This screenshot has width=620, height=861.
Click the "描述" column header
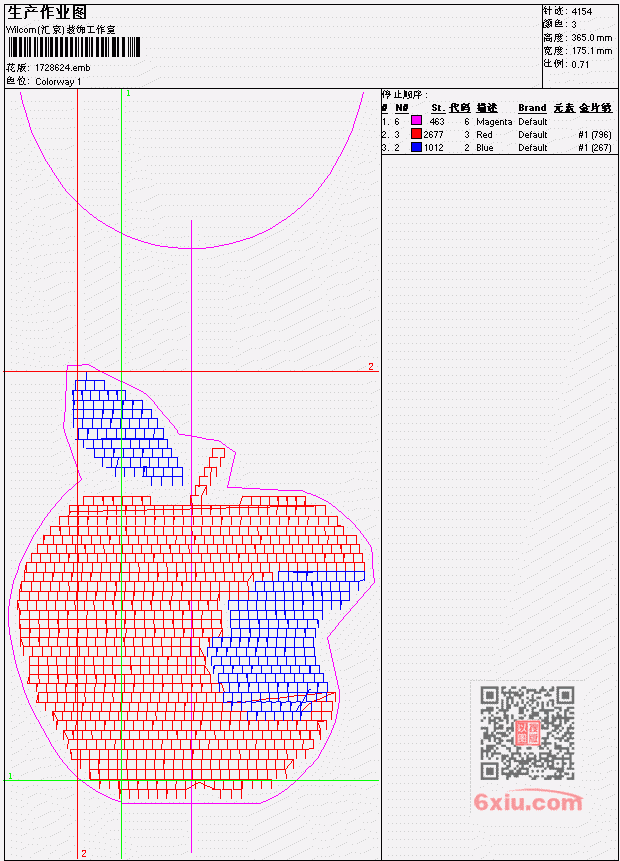click(487, 108)
